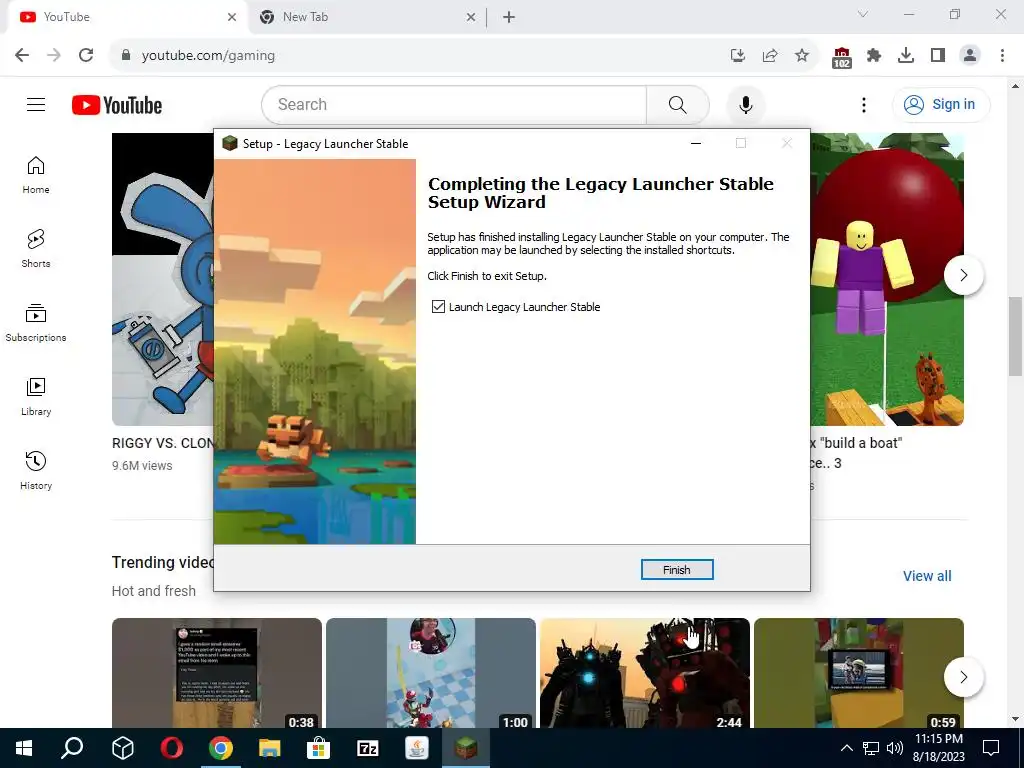Open the YouTube hamburger guide menu
Viewport: 1024px width, 768px height.
tap(36, 104)
